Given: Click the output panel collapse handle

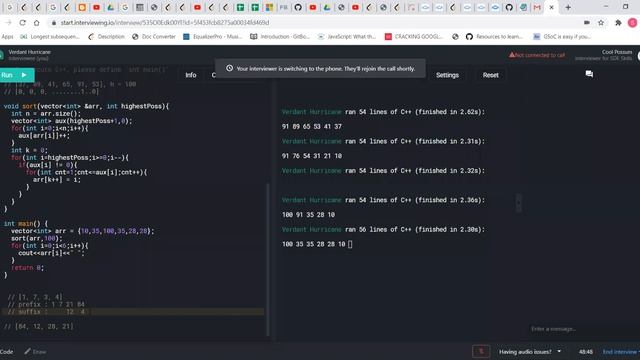Looking at the screenshot, I should coord(518,203).
